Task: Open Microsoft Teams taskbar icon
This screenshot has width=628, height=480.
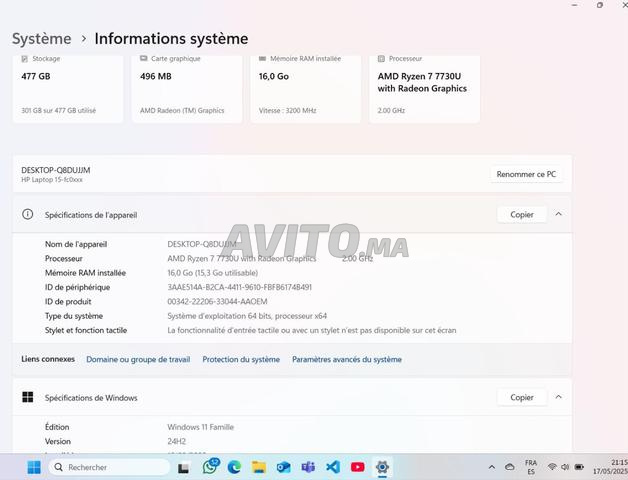Action: click(308, 467)
